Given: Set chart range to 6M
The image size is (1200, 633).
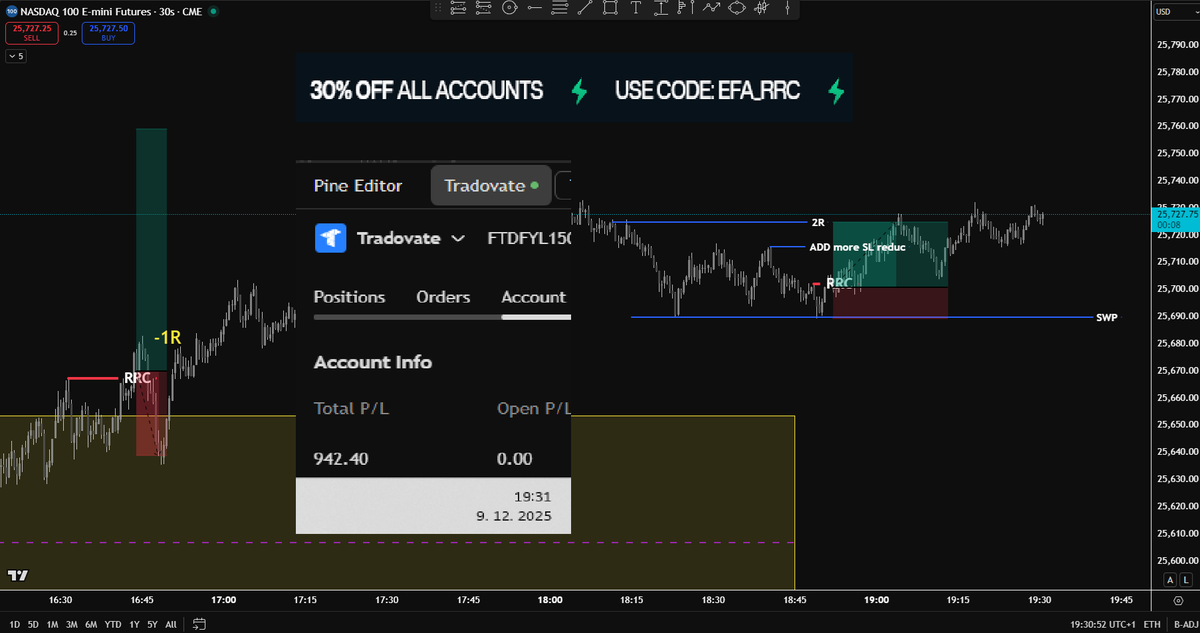Looking at the screenshot, I should tap(91, 625).
